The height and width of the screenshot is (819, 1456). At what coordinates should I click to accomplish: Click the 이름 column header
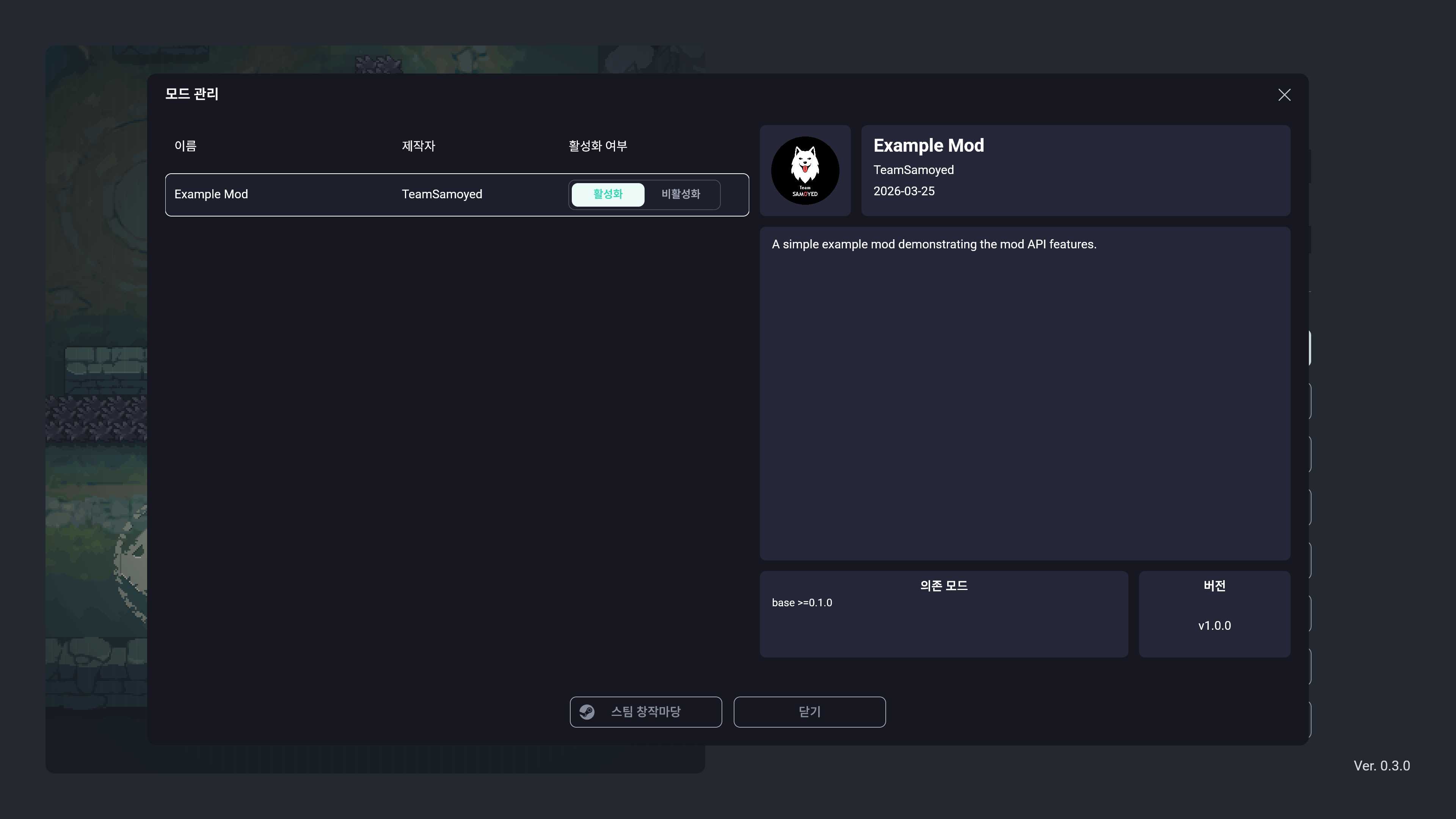click(185, 146)
